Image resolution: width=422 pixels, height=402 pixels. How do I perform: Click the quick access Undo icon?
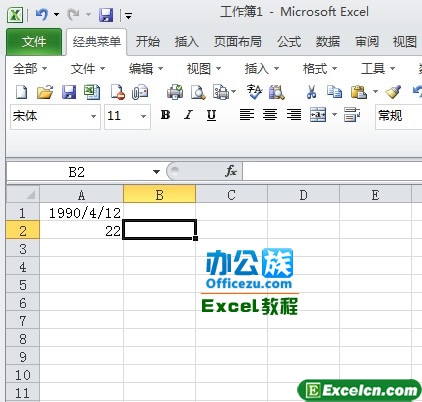(x=42, y=15)
